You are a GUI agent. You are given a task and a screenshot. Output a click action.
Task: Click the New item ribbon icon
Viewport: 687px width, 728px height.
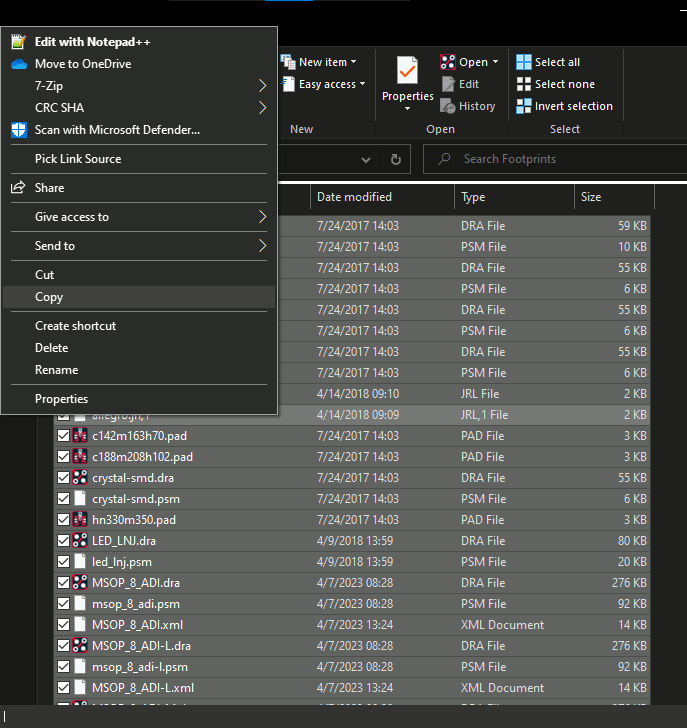[288, 62]
